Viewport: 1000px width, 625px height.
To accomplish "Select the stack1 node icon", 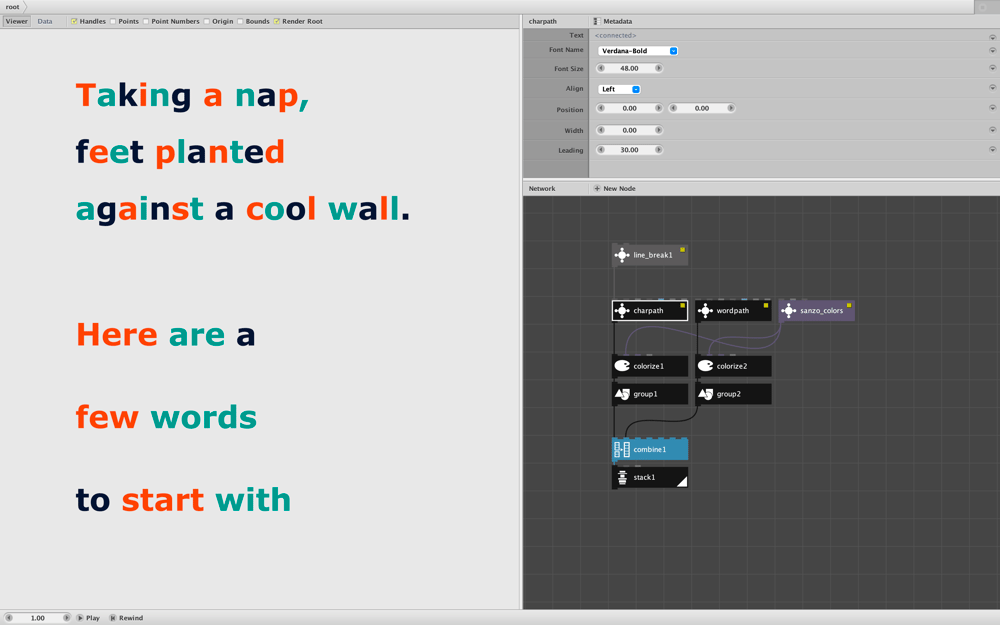I will pyautogui.click(x=622, y=477).
